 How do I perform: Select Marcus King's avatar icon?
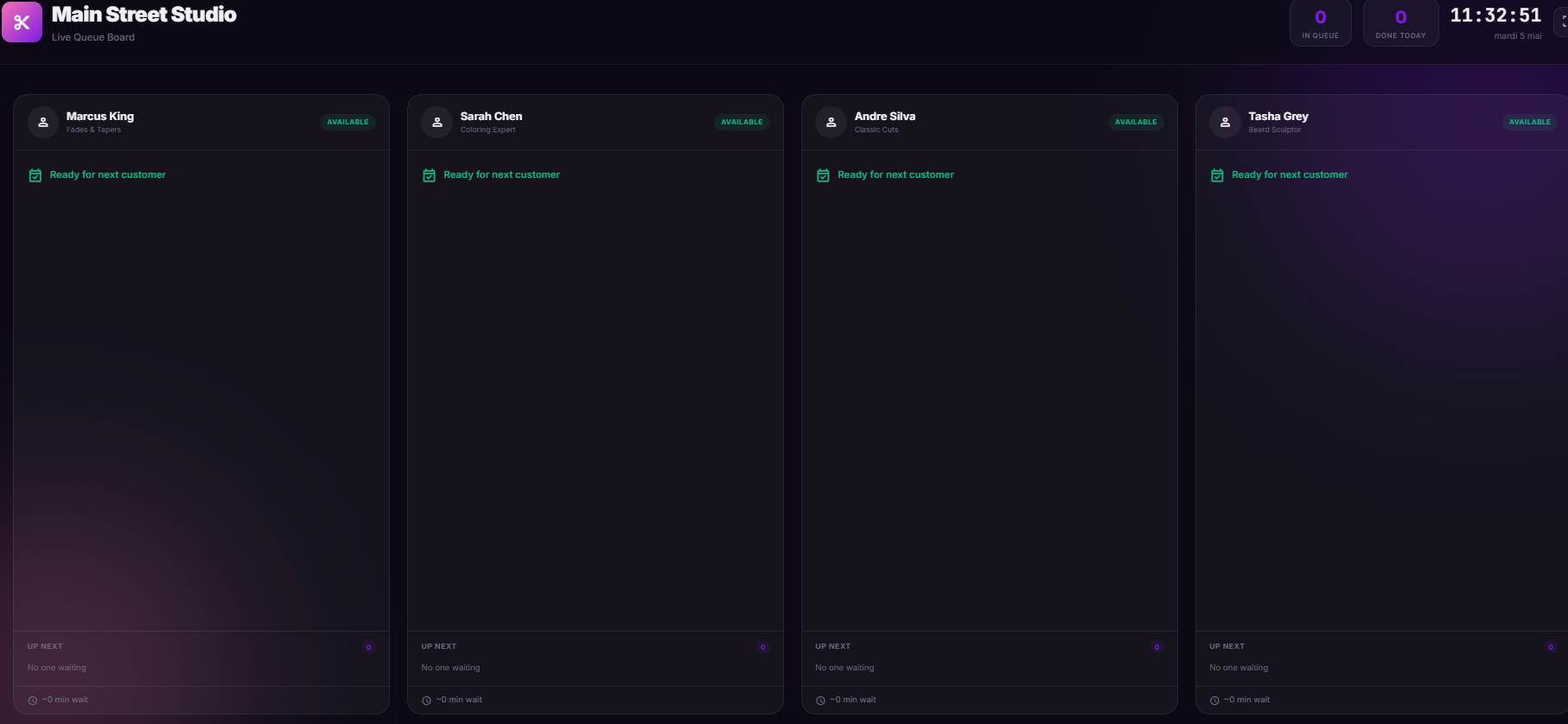[43, 122]
